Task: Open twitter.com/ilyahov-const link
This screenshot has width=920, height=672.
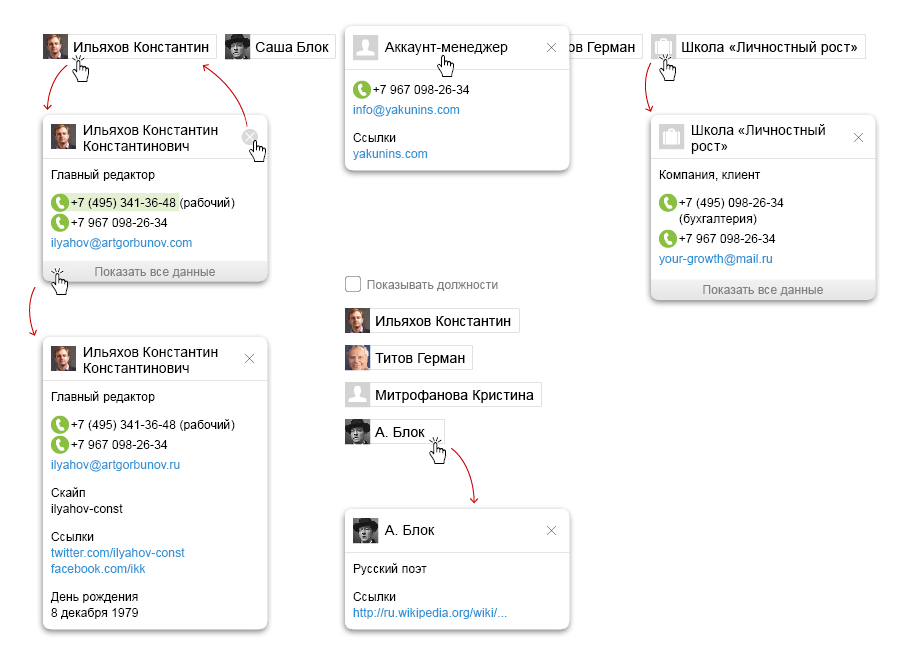Action: (117, 553)
